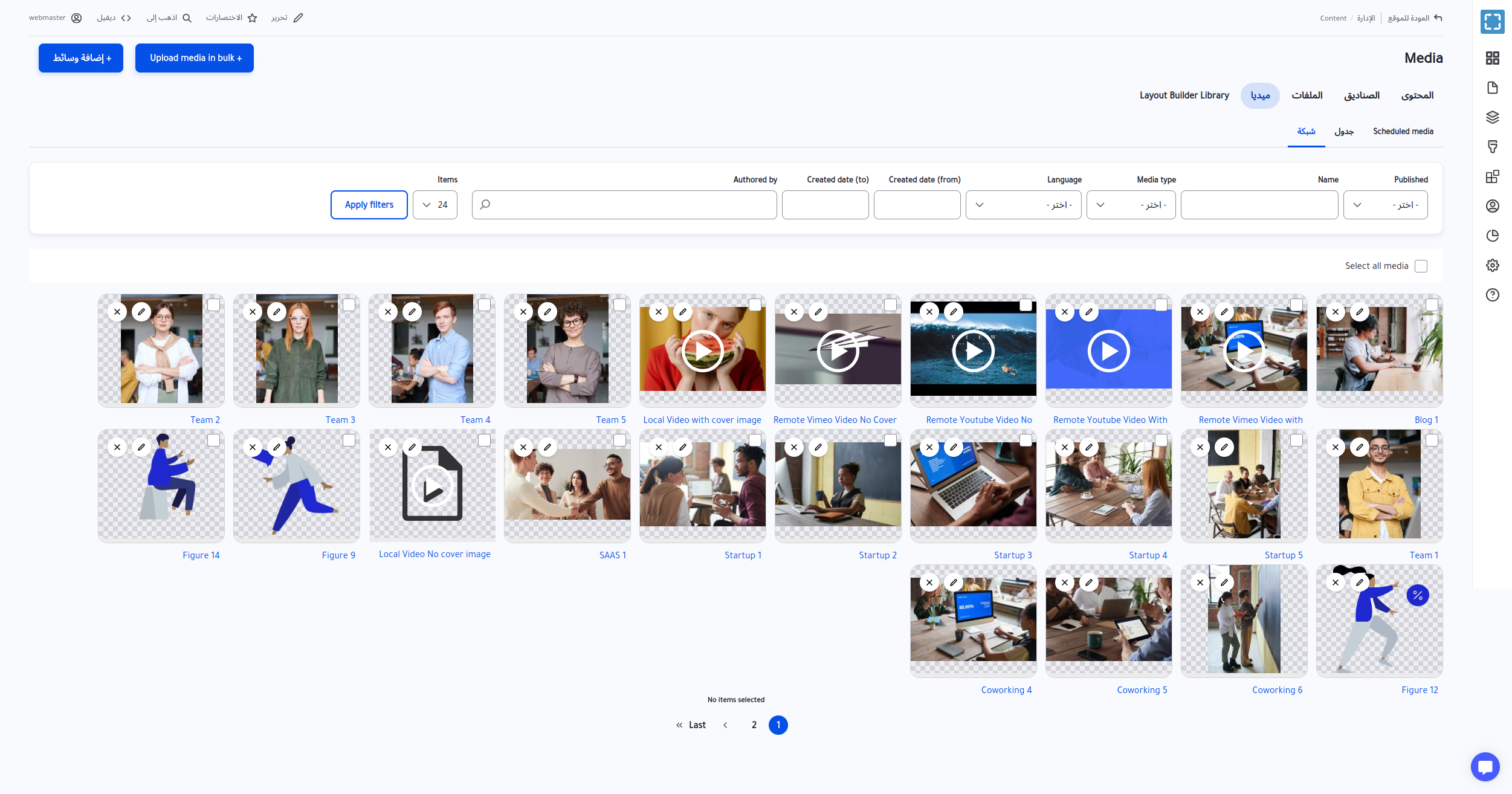This screenshot has height=794, width=1512.
Task: Expand the Media type dropdown
Action: point(1131,205)
